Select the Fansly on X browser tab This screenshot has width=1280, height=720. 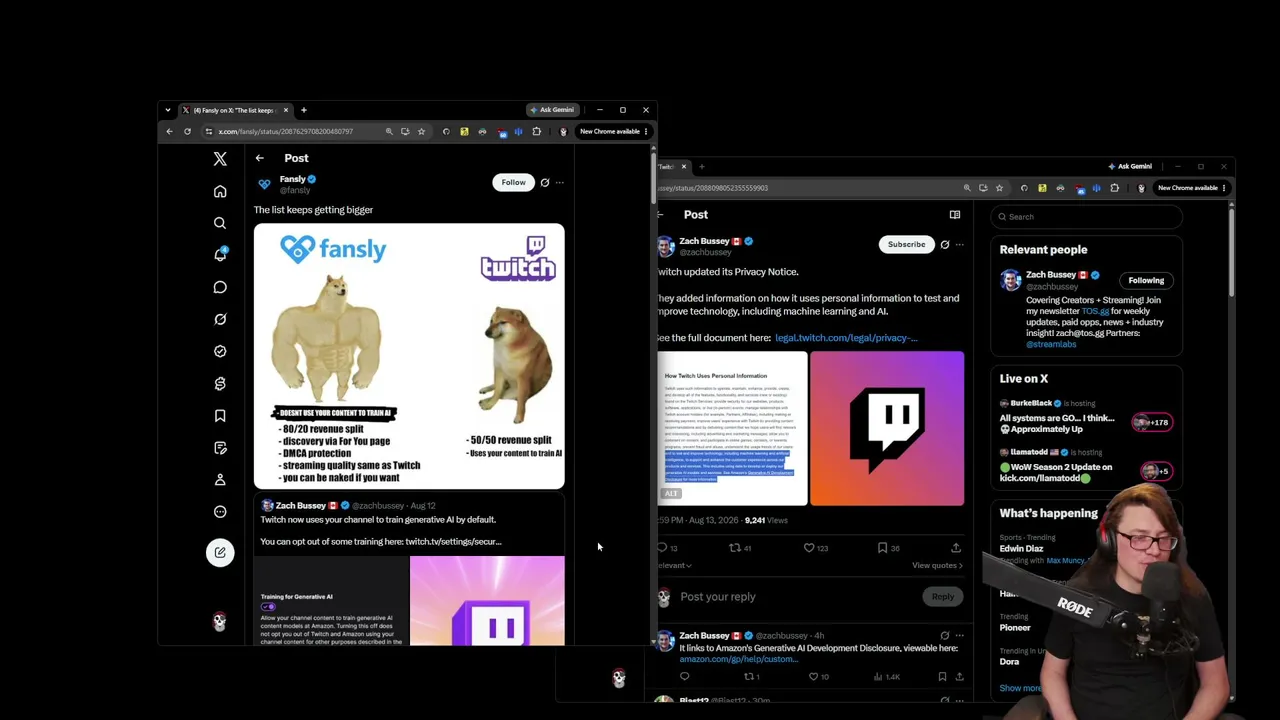(x=235, y=110)
